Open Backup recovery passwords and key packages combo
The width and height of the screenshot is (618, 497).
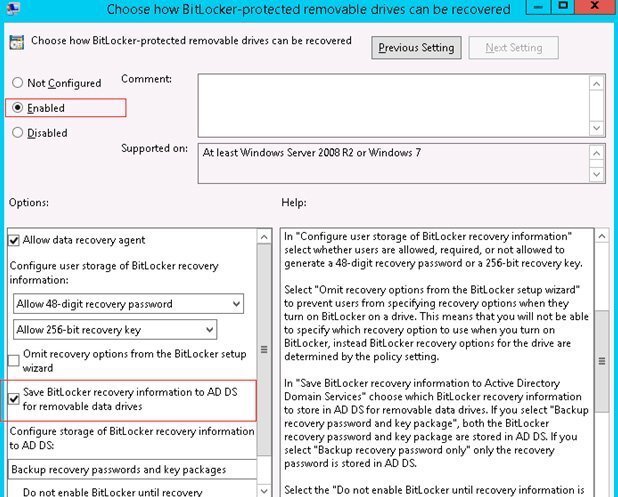click(132, 469)
